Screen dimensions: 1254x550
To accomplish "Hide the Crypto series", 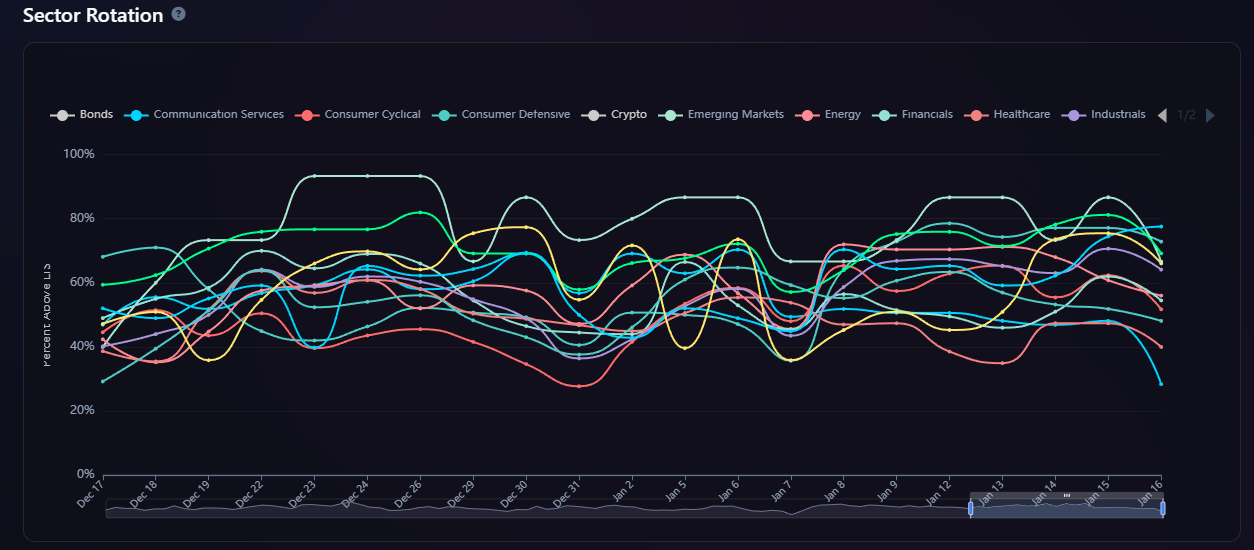I will point(615,115).
